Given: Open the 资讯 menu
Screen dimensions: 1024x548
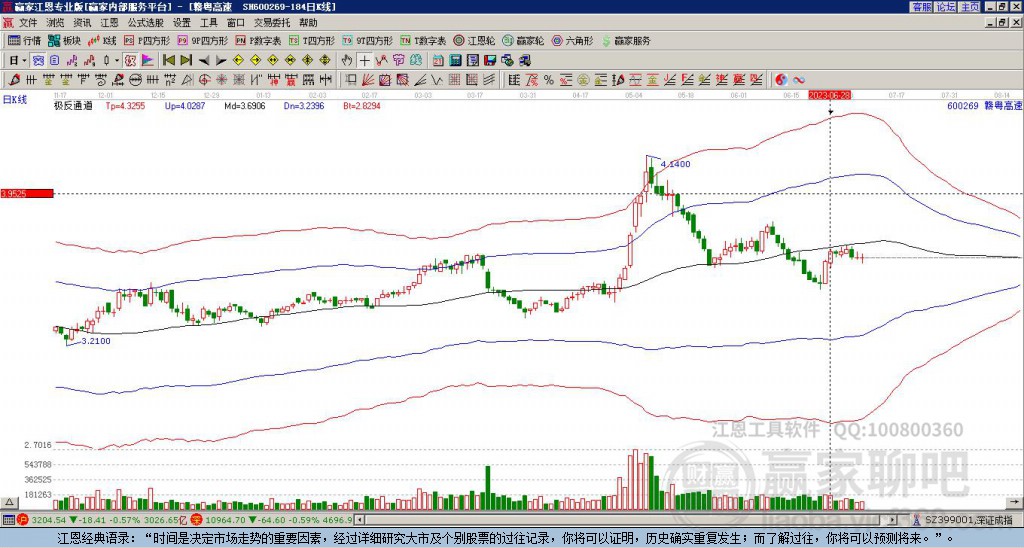Looking at the screenshot, I should [82, 23].
